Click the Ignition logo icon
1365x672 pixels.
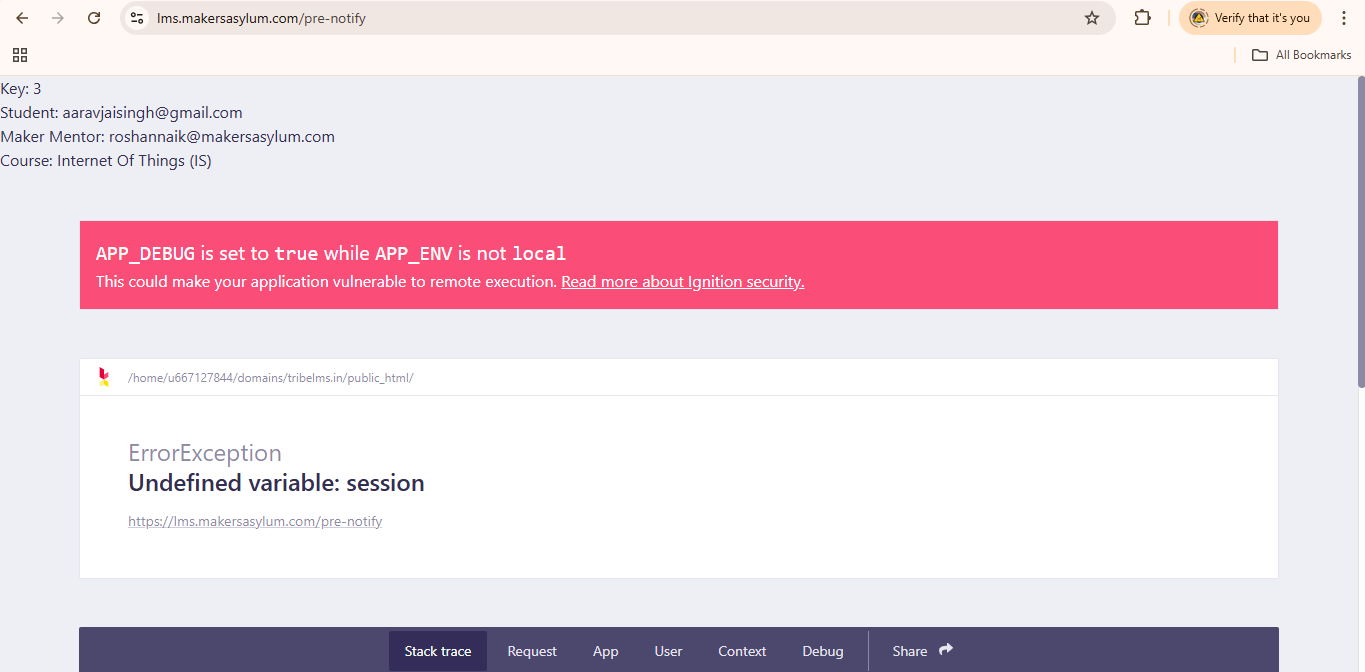(103, 377)
